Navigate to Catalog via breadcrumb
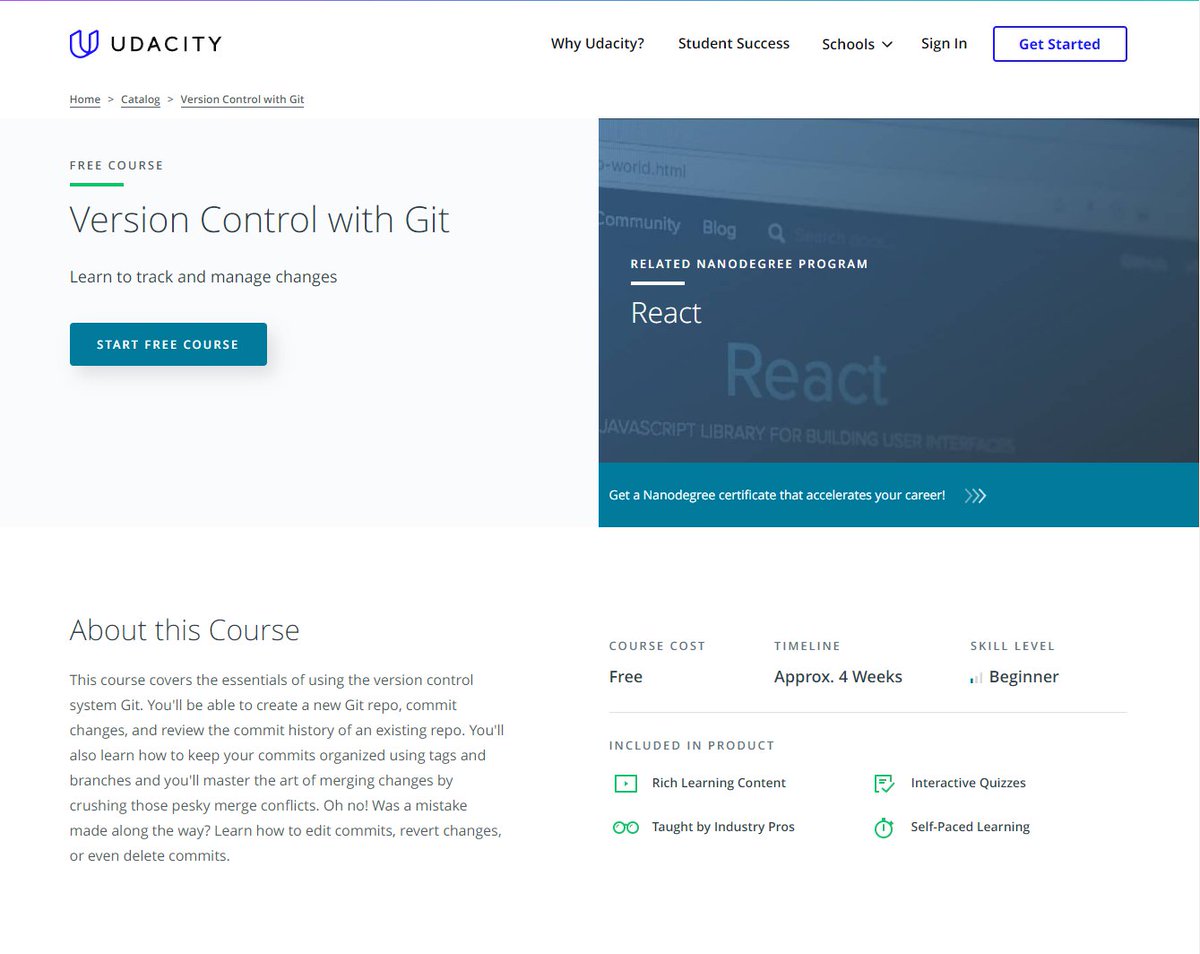Viewport: 1200px width, 954px height. [x=140, y=99]
